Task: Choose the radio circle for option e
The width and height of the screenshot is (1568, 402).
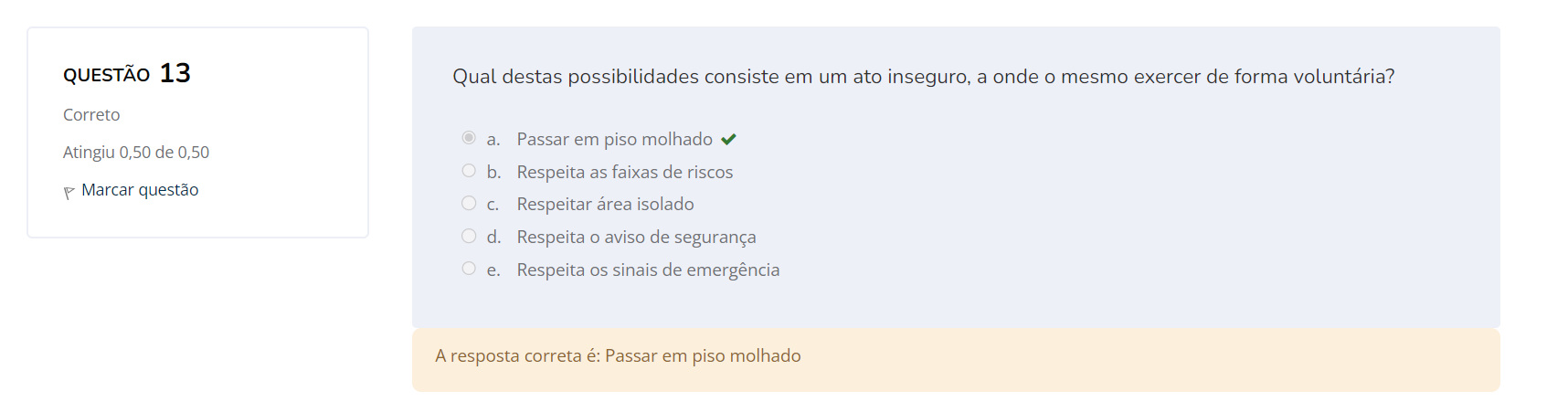Action: pos(469,269)
